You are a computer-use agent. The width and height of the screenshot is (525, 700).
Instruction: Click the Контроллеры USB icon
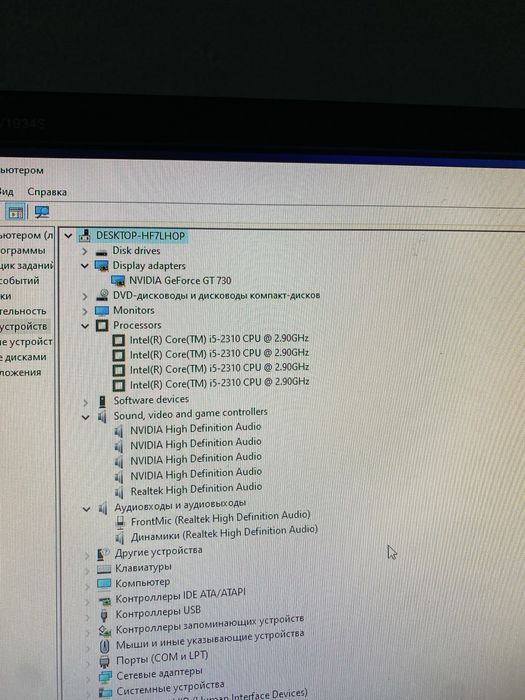coord(104,616)
